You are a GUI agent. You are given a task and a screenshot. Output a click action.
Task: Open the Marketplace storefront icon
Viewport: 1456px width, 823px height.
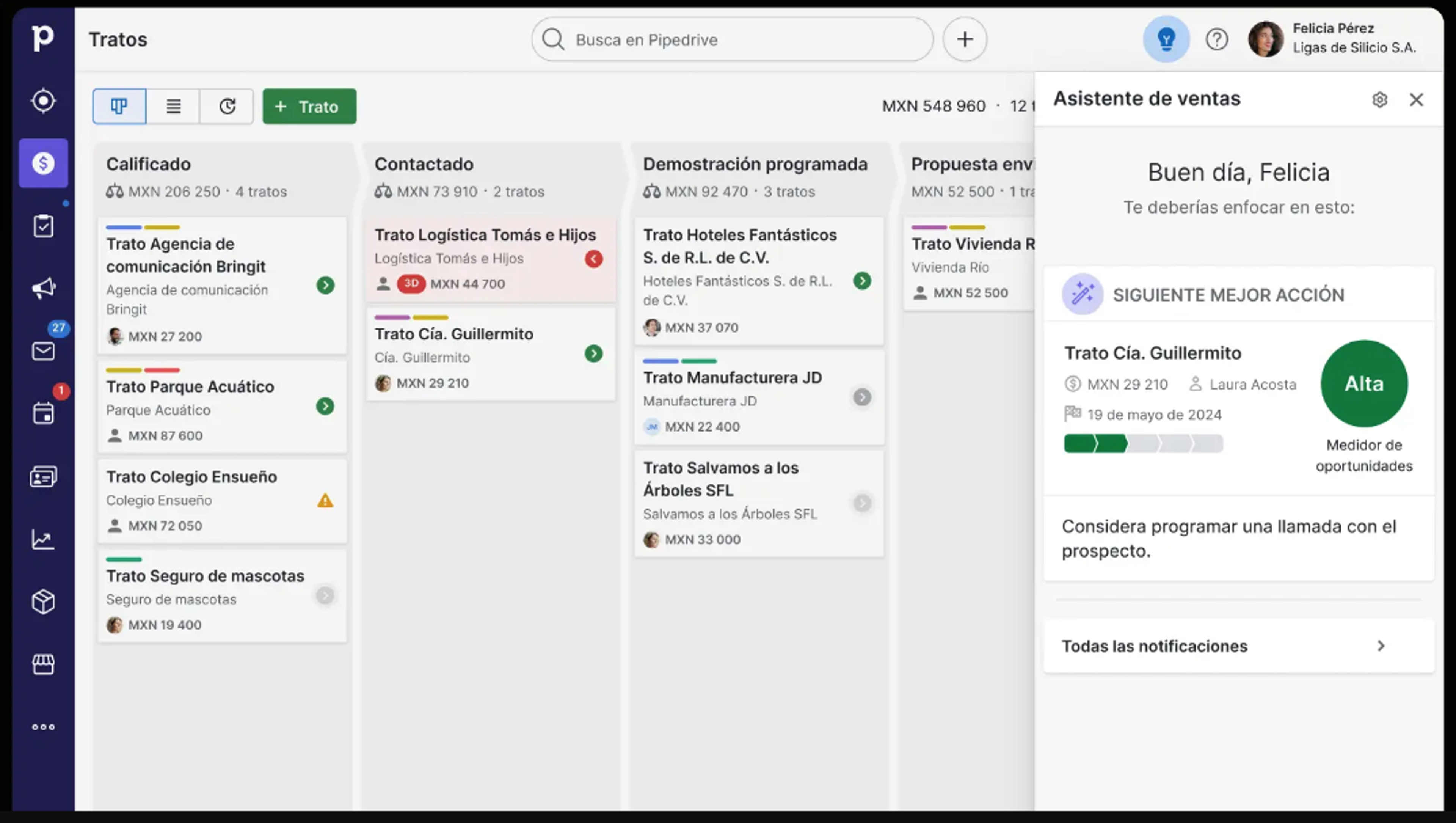click(x=43, y=664)
